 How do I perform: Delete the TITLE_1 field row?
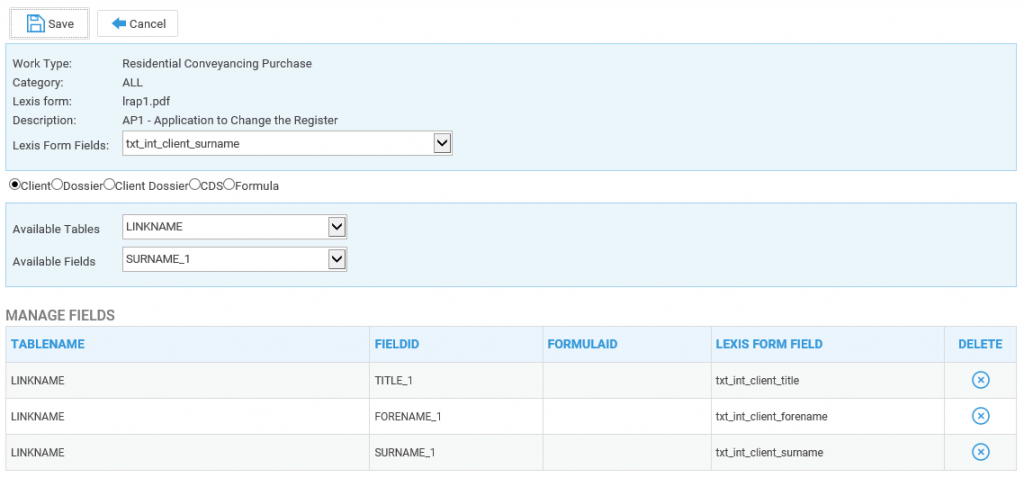tap(980, 380)
